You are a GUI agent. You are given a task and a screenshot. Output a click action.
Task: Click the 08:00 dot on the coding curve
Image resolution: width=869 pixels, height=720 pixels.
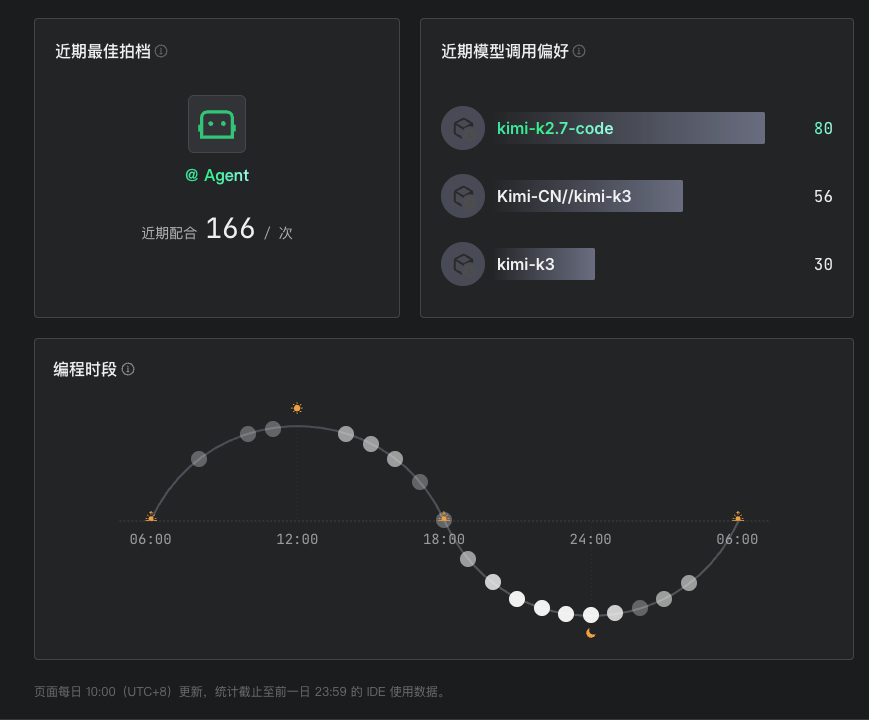tap(199, 459)
